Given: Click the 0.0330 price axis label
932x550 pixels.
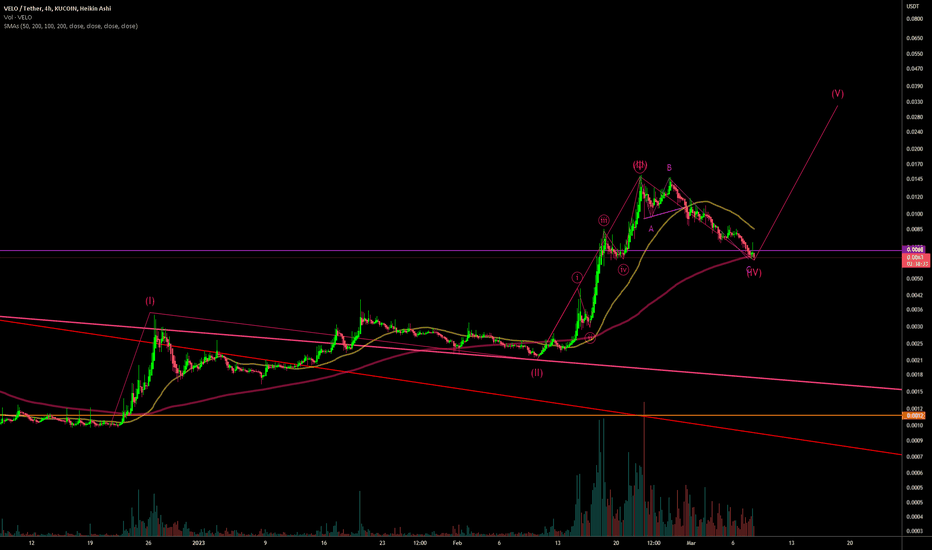Looking at the screenshot, I should point(914,102).
